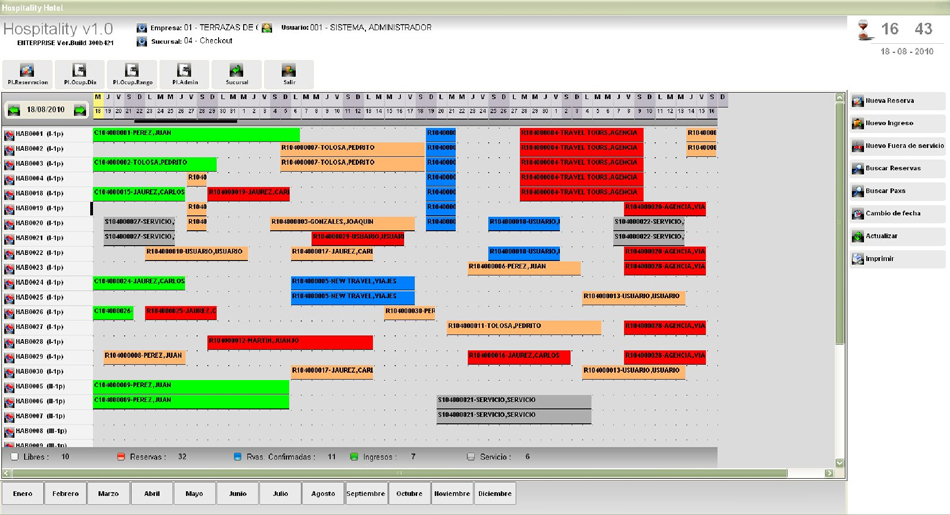Click the Sucursal toolbar icon
The width and height of the screenshot is (950, 515).
pyautogui.click(x=237, y=75)
